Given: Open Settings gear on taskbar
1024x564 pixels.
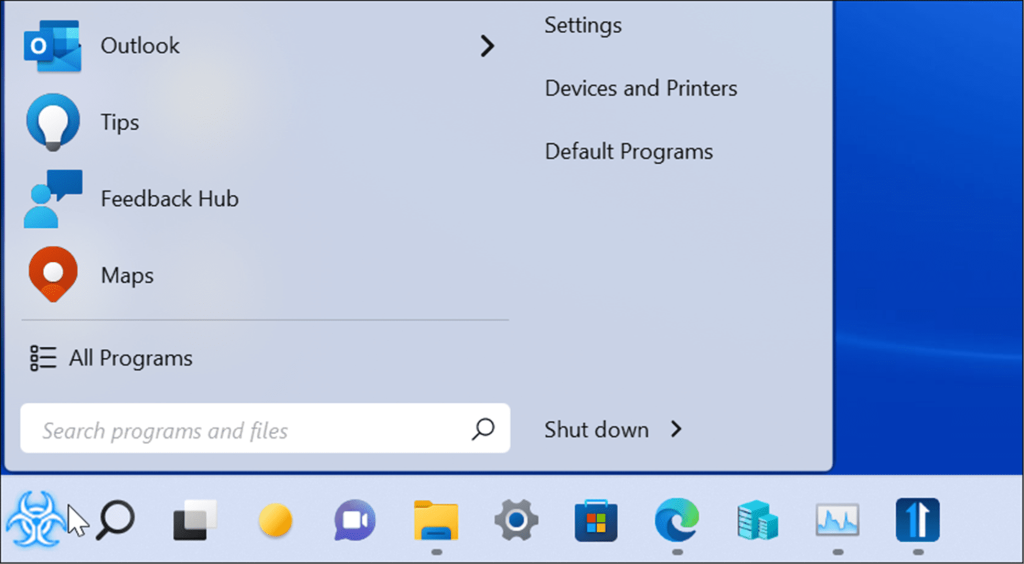Looking at the screenshot, I should point(516,520).
